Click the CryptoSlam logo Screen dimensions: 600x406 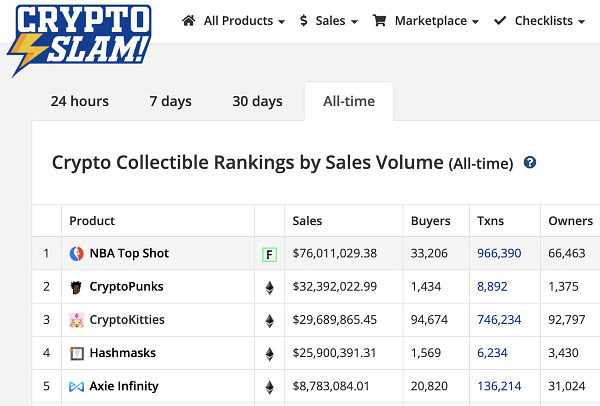[79, 40]
